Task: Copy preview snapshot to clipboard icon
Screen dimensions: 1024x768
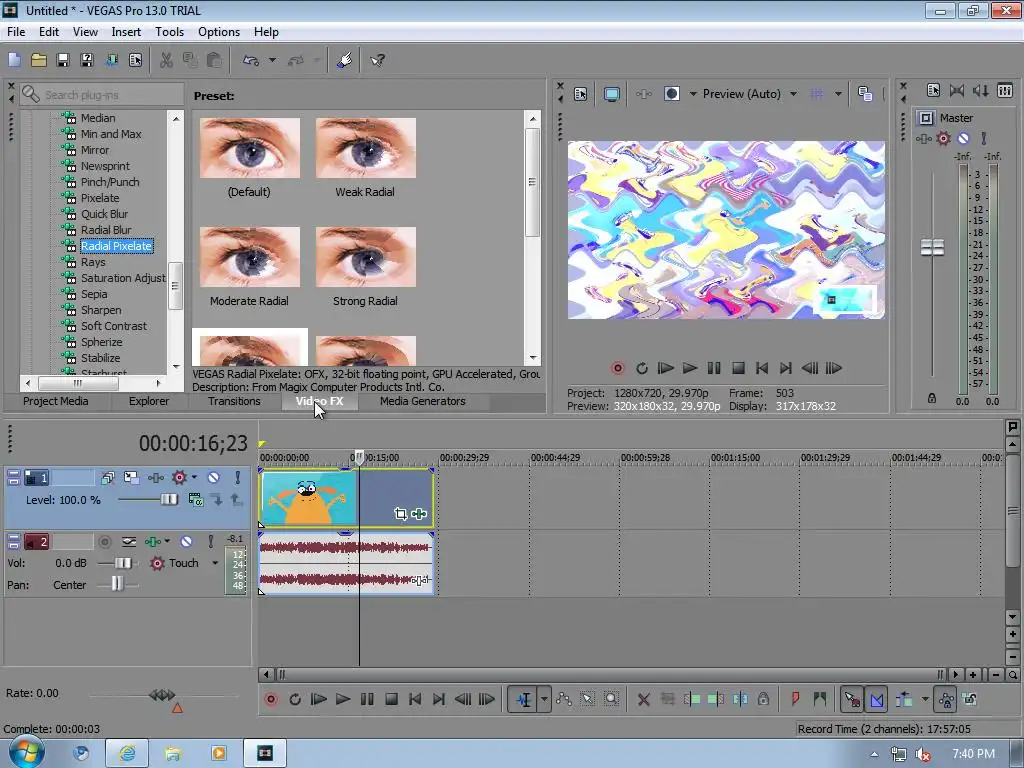Action: pyautogui.click(x=865, y=94)
